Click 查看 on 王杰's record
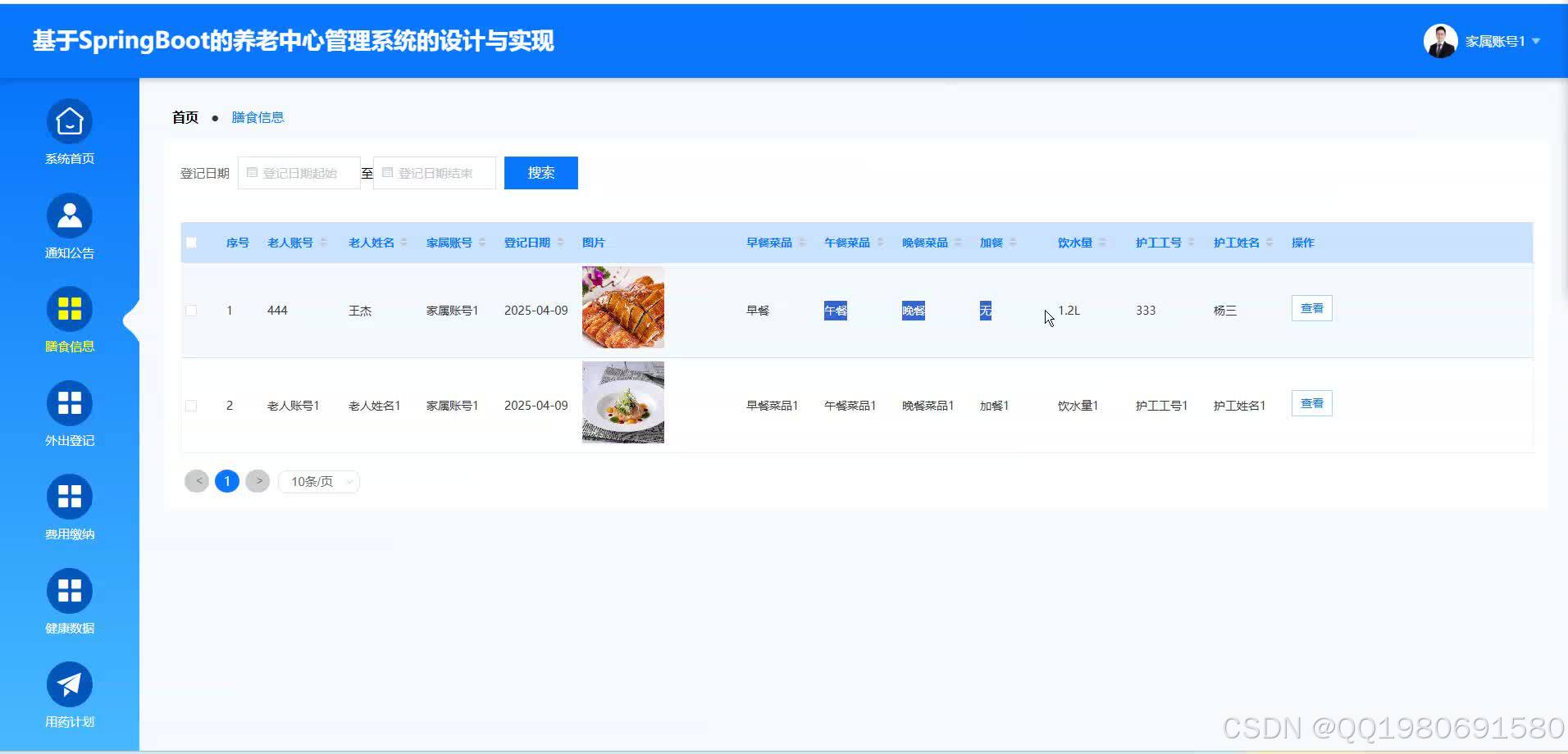Image resolution: width=1568 pixels, height=754 pixels. 1311,307
